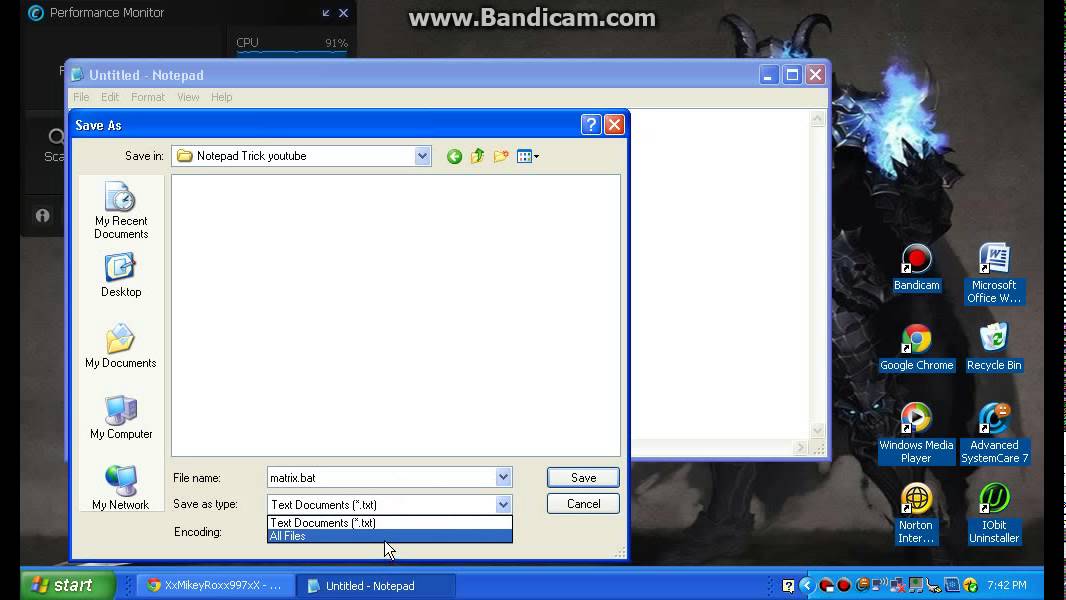Click Notepad horizontal scrollbar right arrow
Image resolution: width=1066 pixels, height=600 pixels.
(800, 447)
